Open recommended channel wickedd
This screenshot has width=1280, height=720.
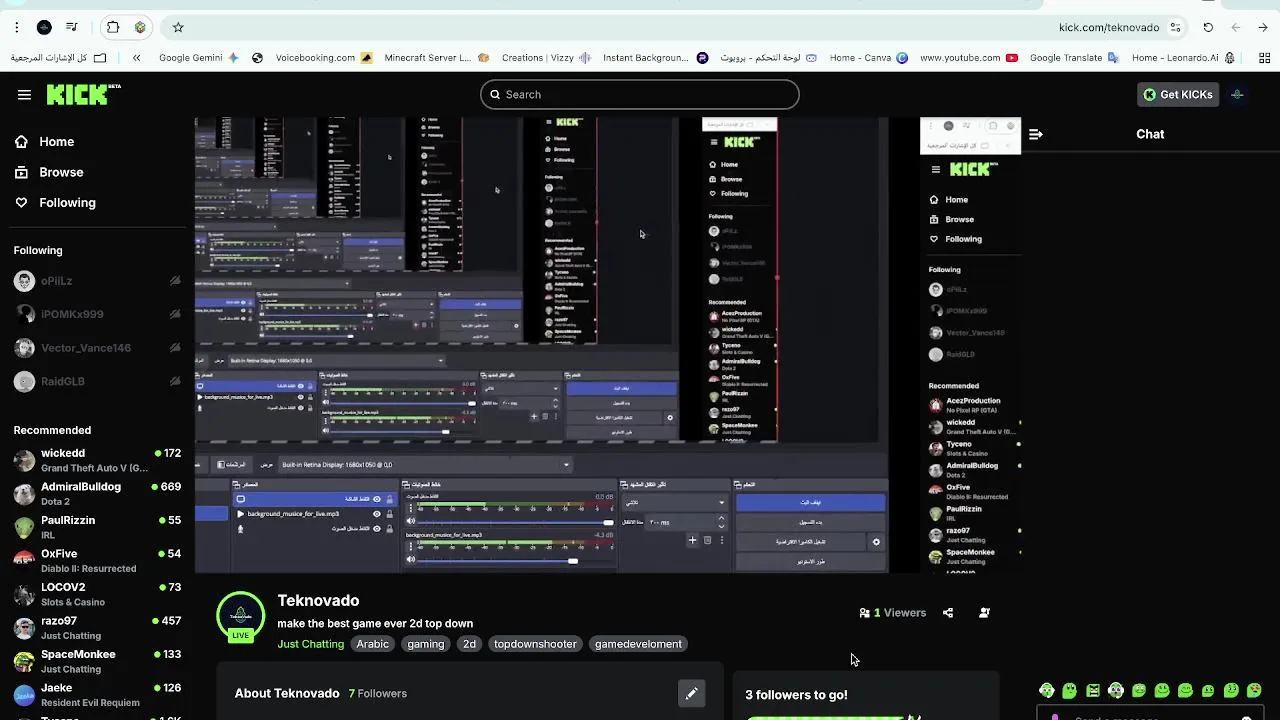(x=97, y=460)
